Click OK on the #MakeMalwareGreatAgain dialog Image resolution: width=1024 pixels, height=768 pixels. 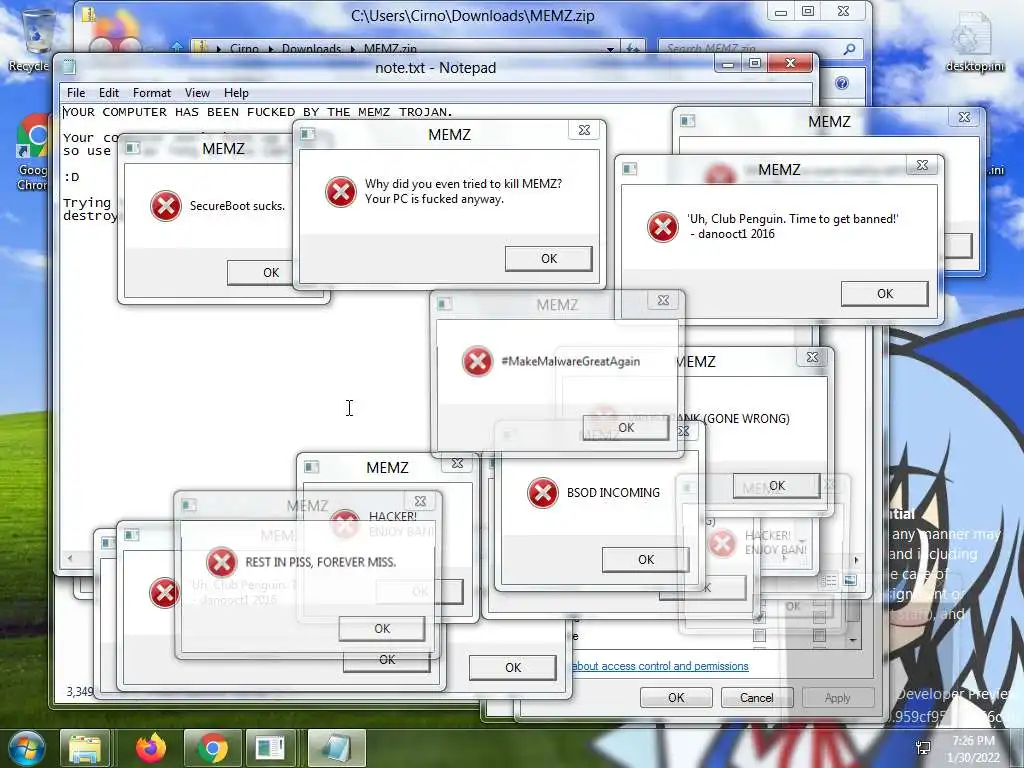point(626,428)
